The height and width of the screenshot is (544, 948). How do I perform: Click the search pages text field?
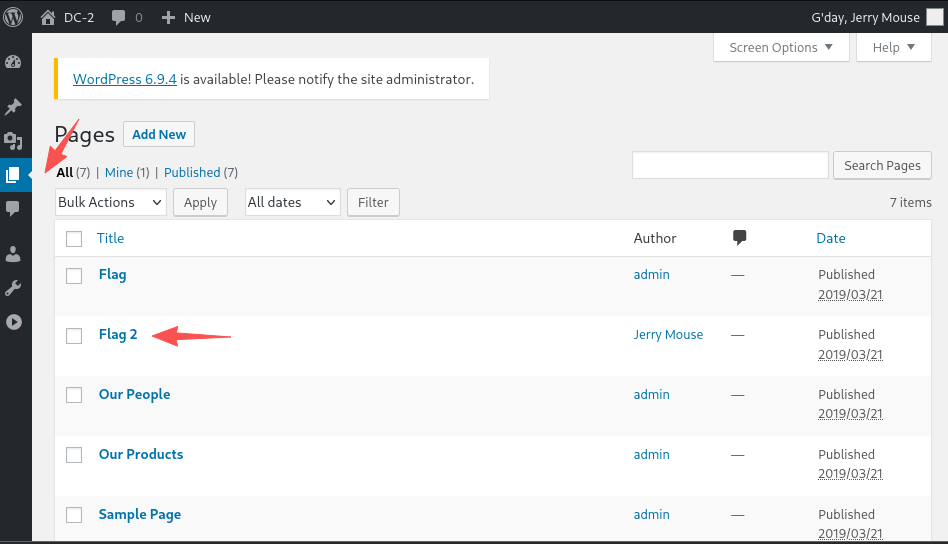click(730, 165)
